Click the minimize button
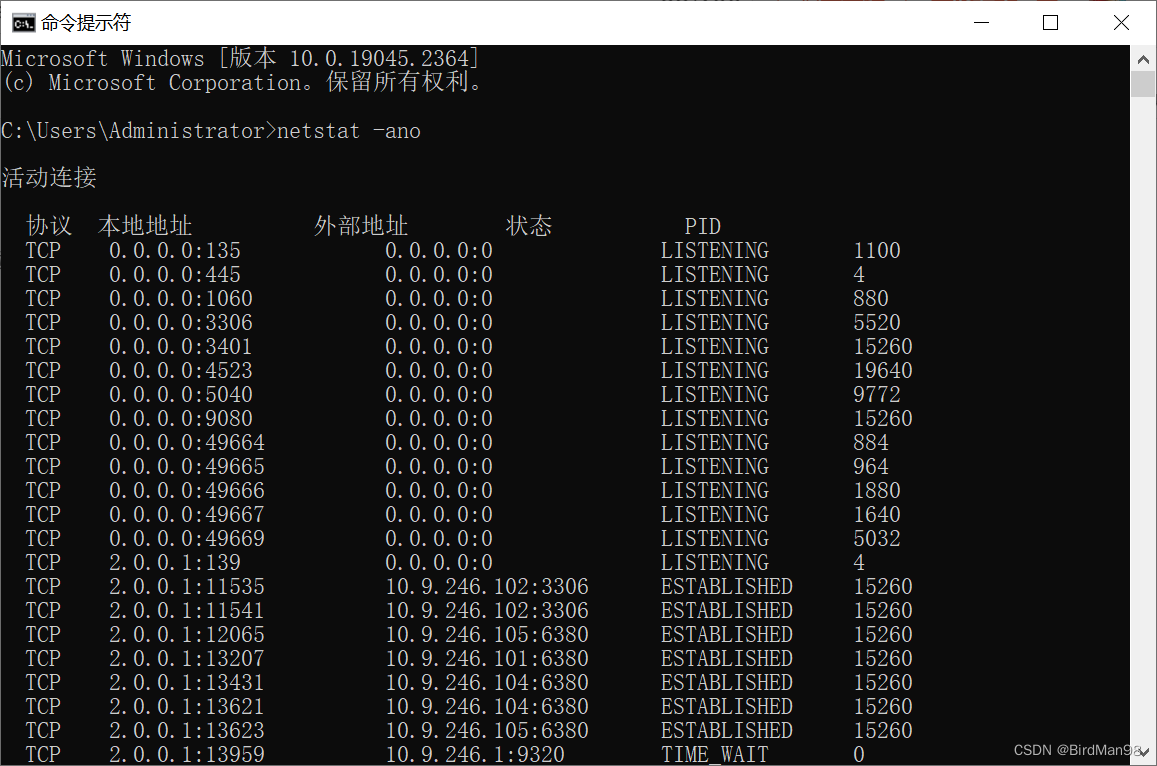 (980, 21)
